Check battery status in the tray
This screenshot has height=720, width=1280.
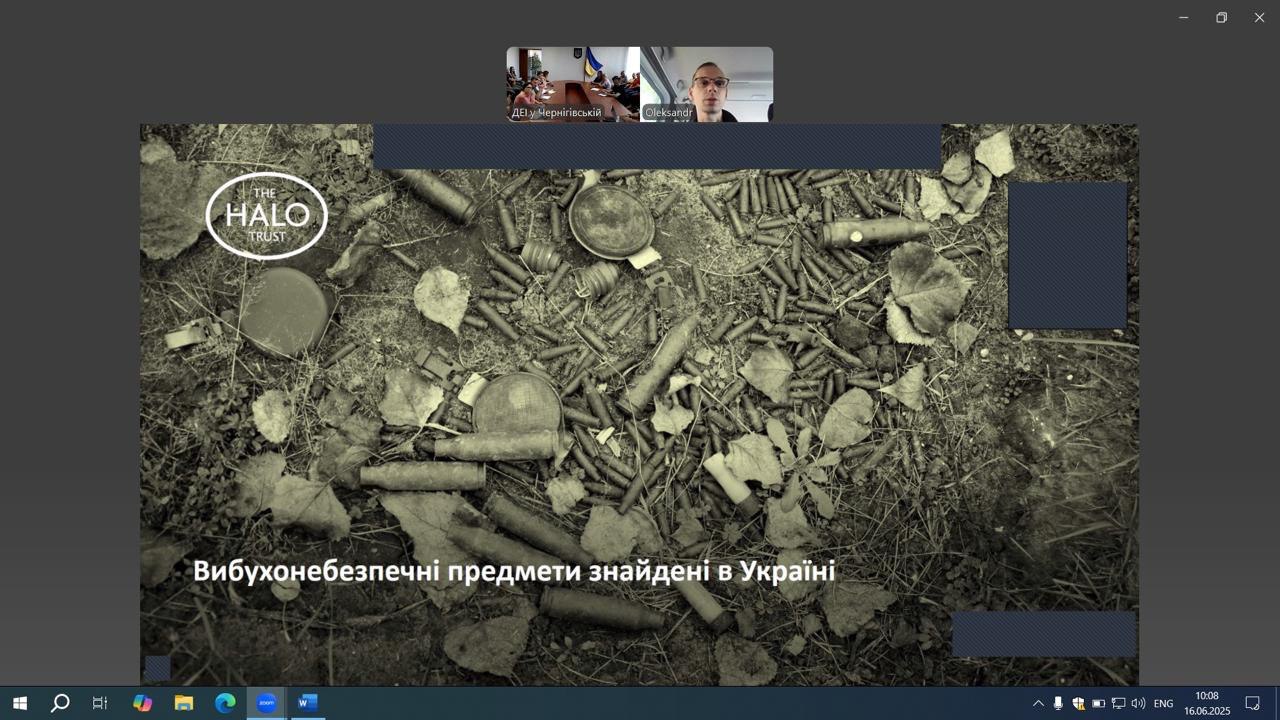pos(1098,703)
